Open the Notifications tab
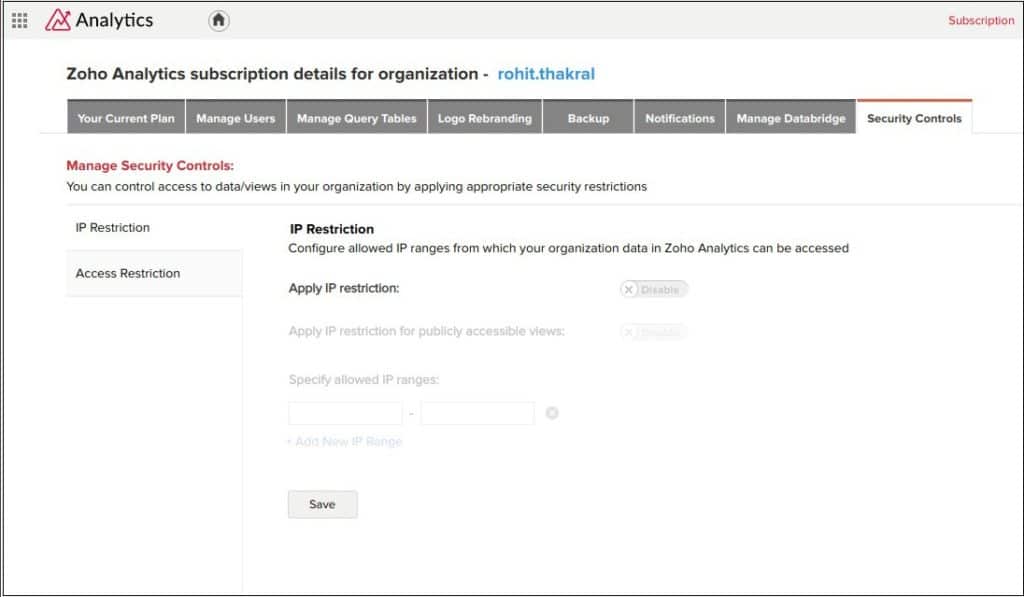This screenshot has height=597, width=1024. (680, 117)
